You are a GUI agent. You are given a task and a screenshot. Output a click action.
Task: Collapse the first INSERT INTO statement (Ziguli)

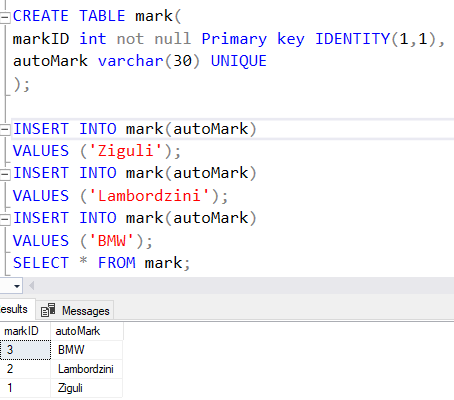pyautogui.click(x=5, y=130)
